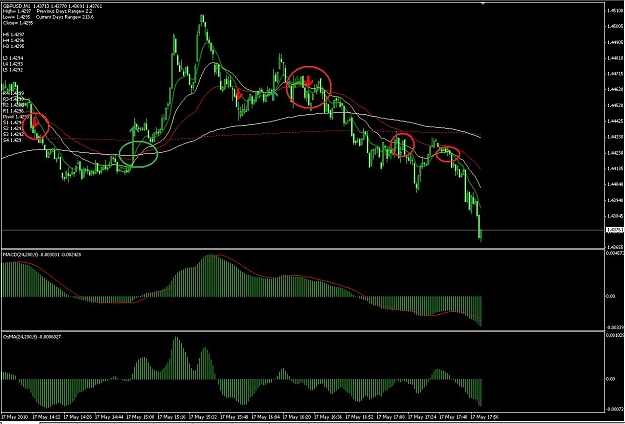Click the Pivot level label on chart
This screenshot has width=625, height=424.
14,117
